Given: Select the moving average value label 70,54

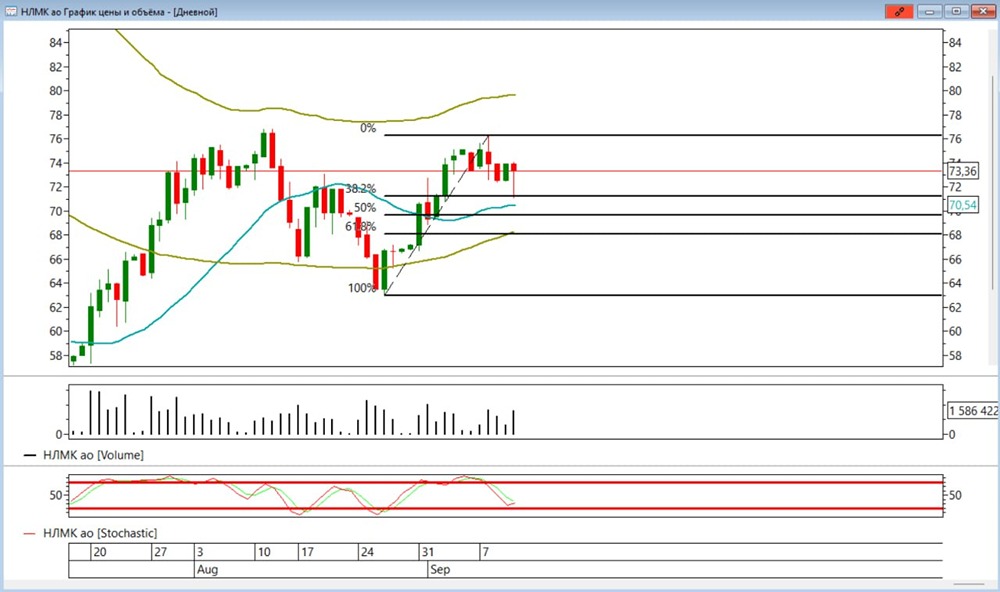Looking at the screenshot, I should coord(962,205).
